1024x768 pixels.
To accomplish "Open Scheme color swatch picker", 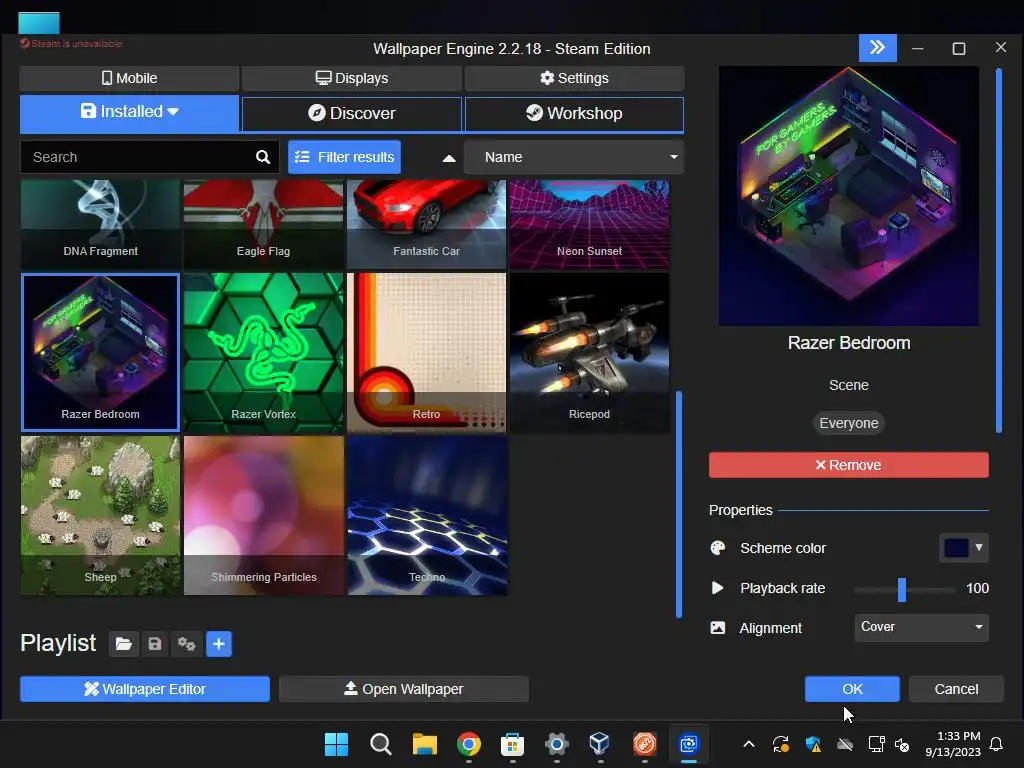I will click(x=964, y=548).
